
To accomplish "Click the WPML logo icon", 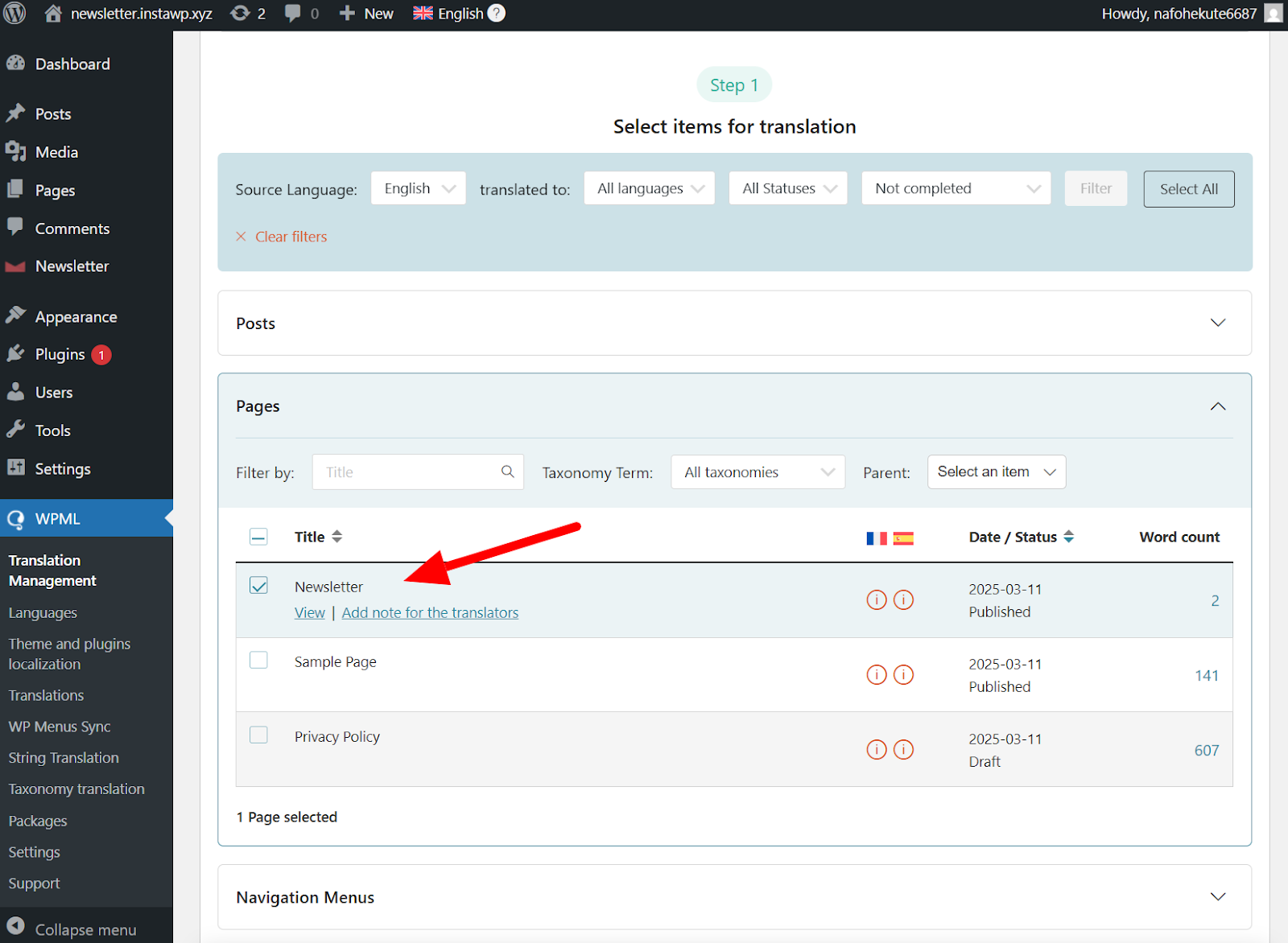I will [15, 519].
